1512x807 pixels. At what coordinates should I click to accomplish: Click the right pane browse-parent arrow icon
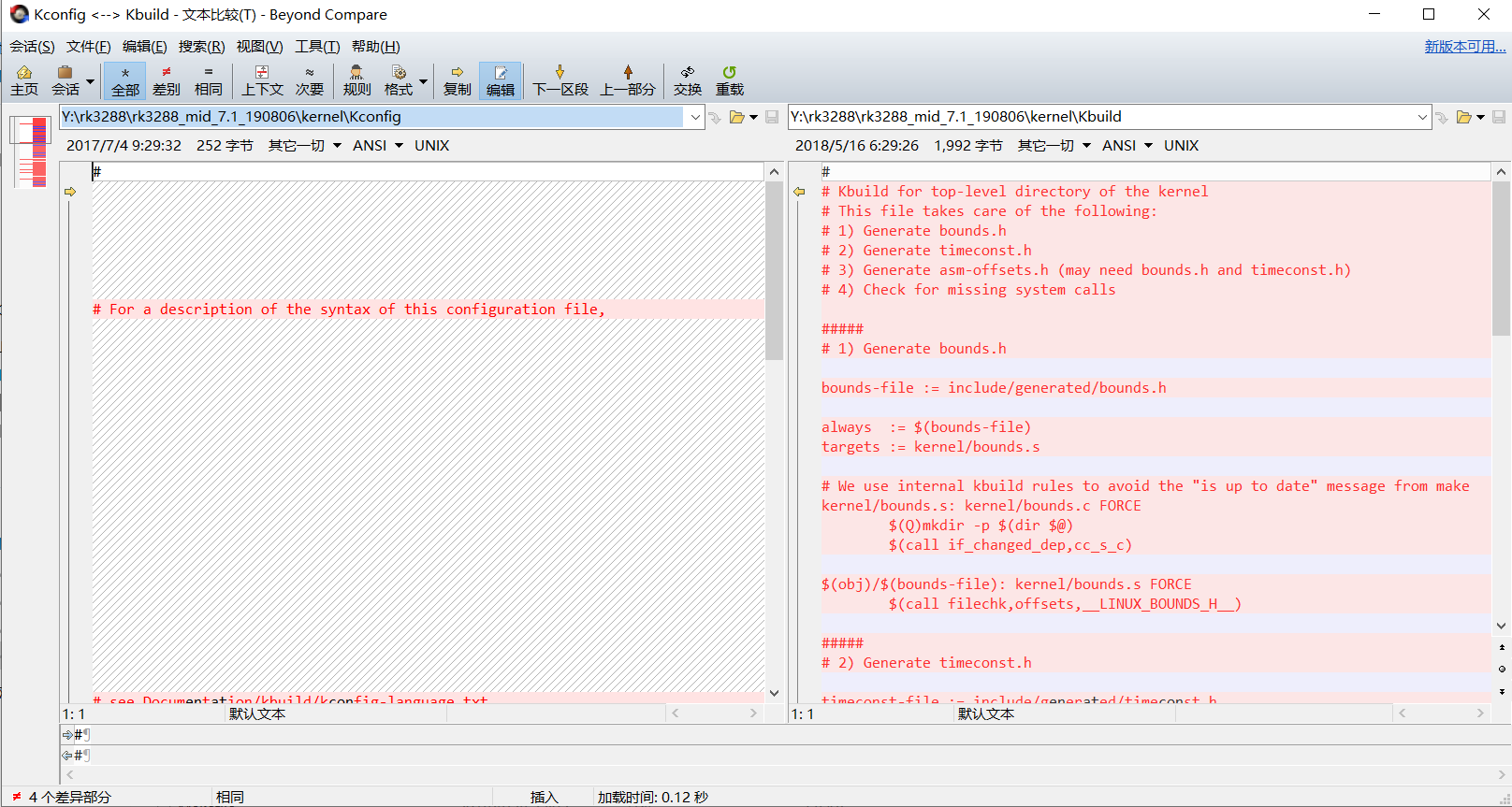click(1442, 117)
